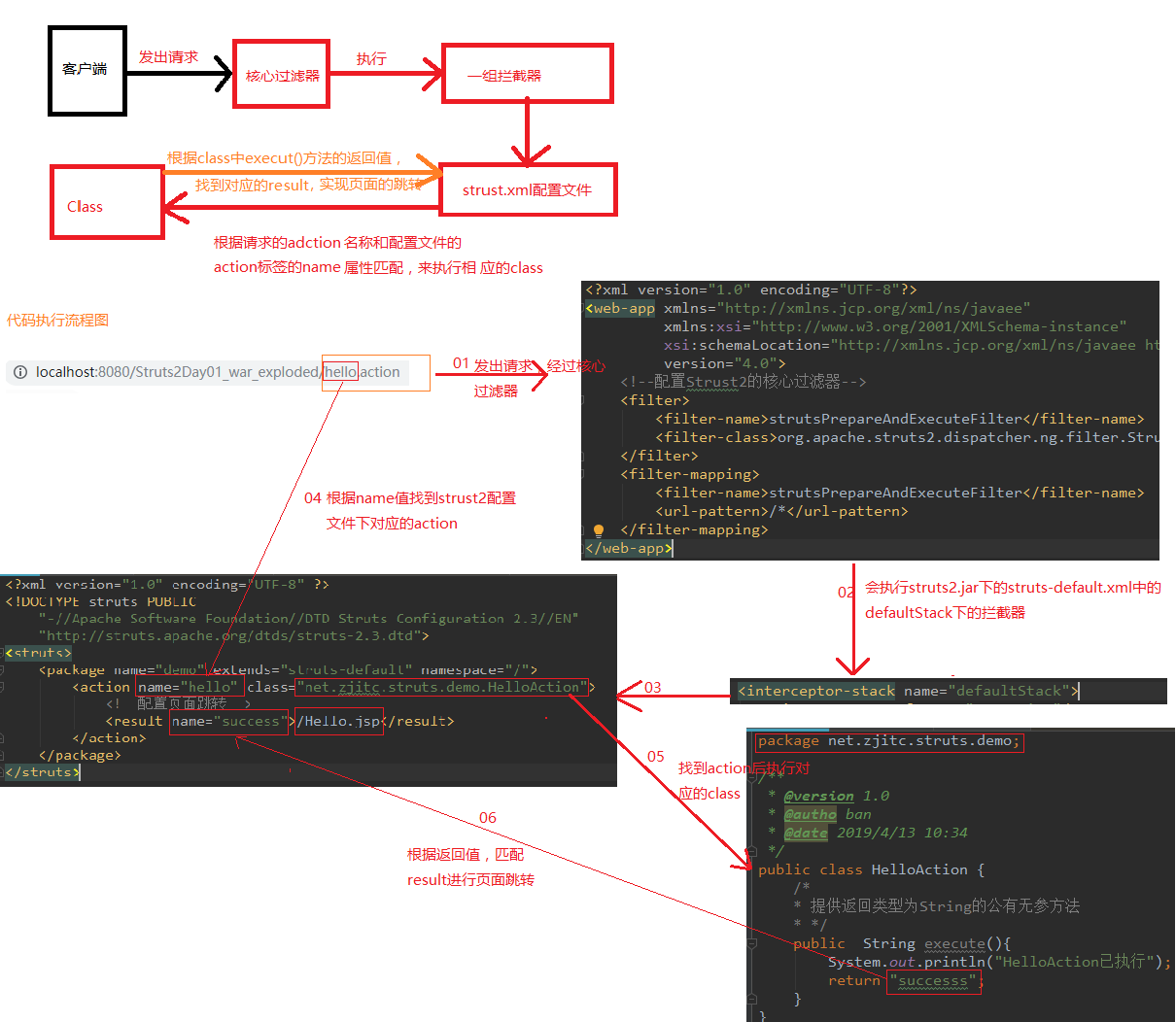Click the xsi:schemaLocation attribute line
The height and width of the screenshot is (1022, 1176).
pos(912,345)
